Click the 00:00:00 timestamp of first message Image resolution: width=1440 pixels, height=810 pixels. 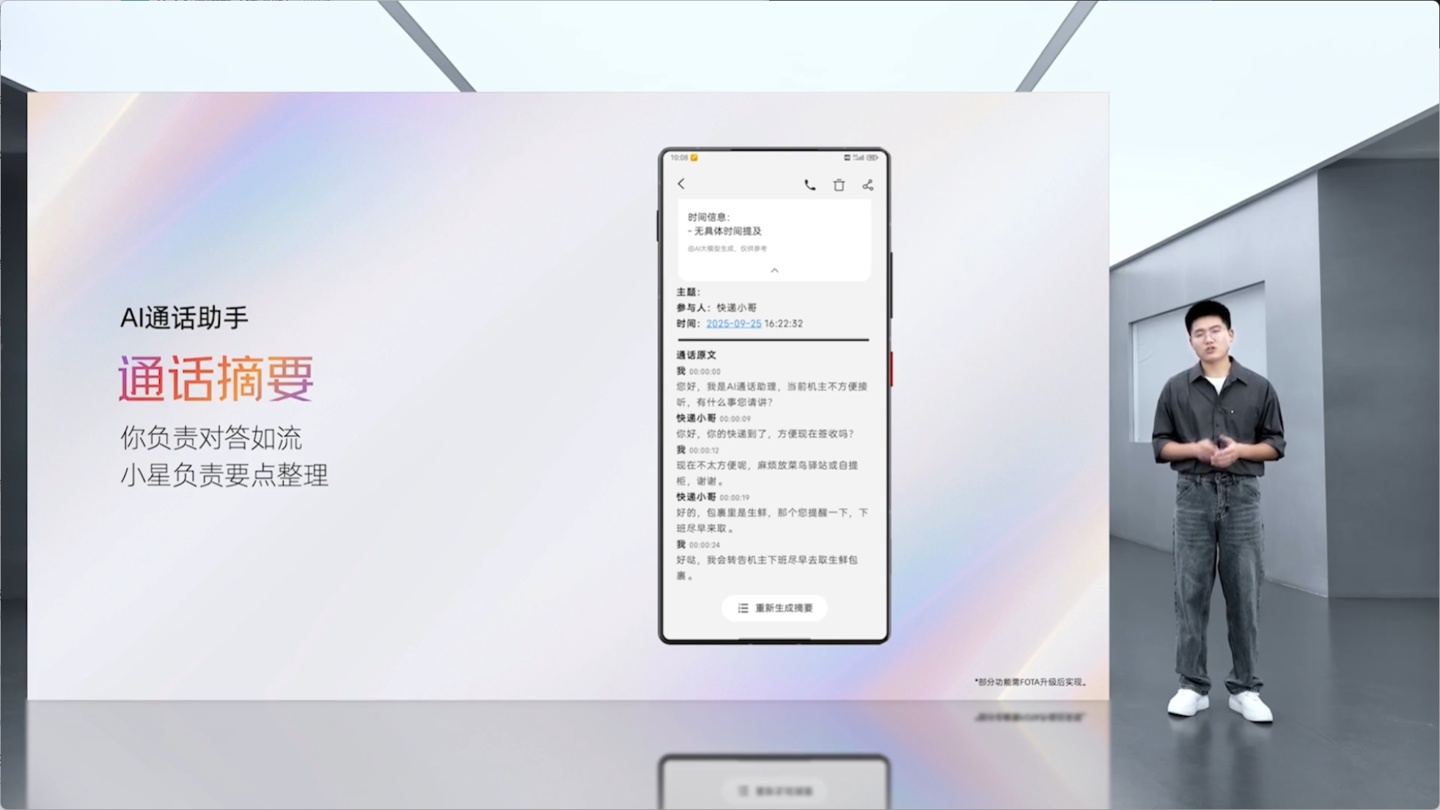[704, 372]
